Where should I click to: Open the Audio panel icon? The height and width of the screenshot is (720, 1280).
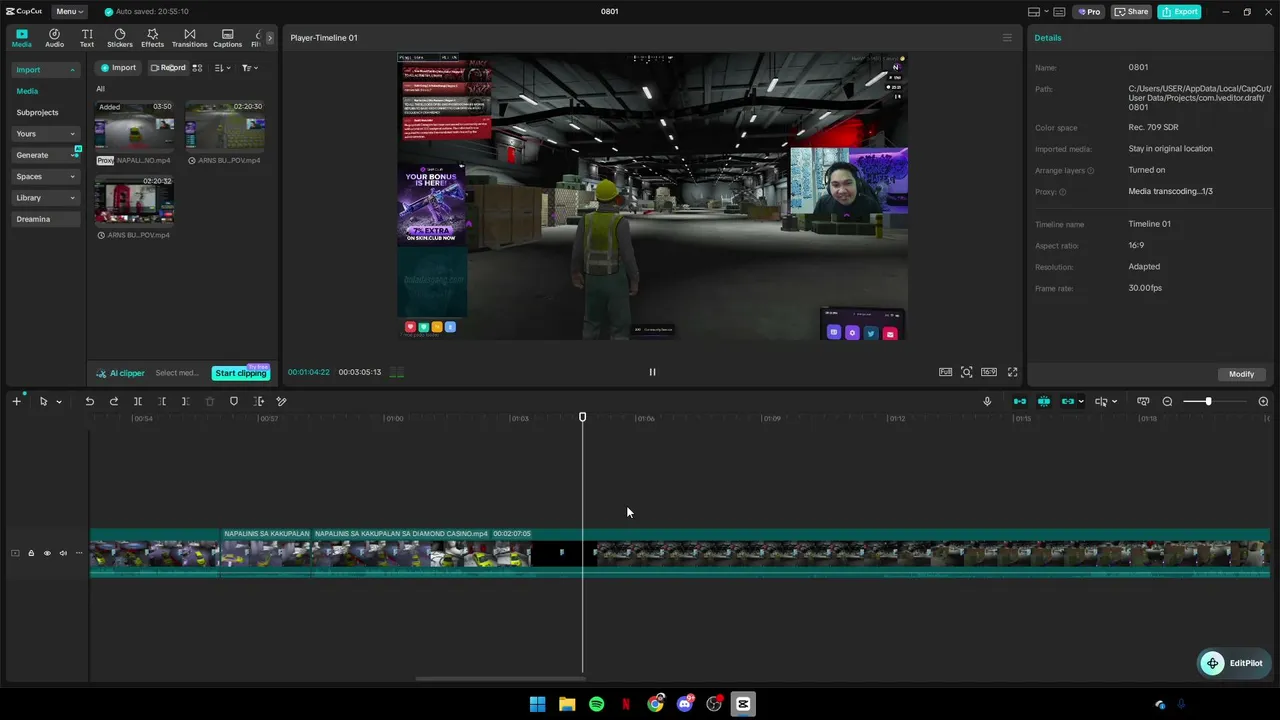54,38
